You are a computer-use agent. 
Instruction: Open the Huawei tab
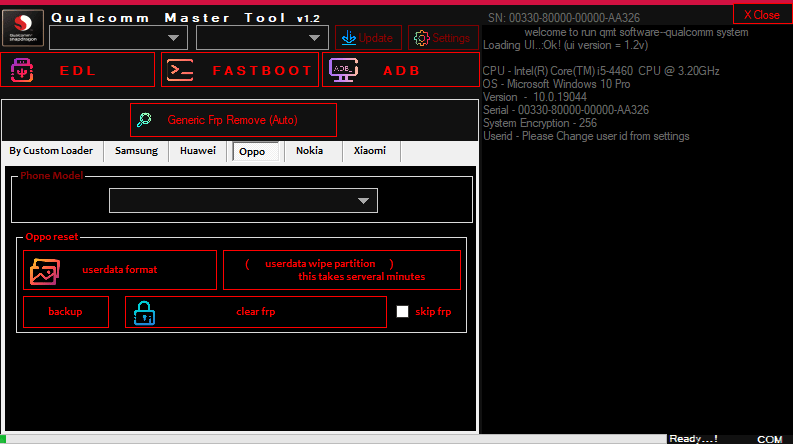[x=198, y=151]
